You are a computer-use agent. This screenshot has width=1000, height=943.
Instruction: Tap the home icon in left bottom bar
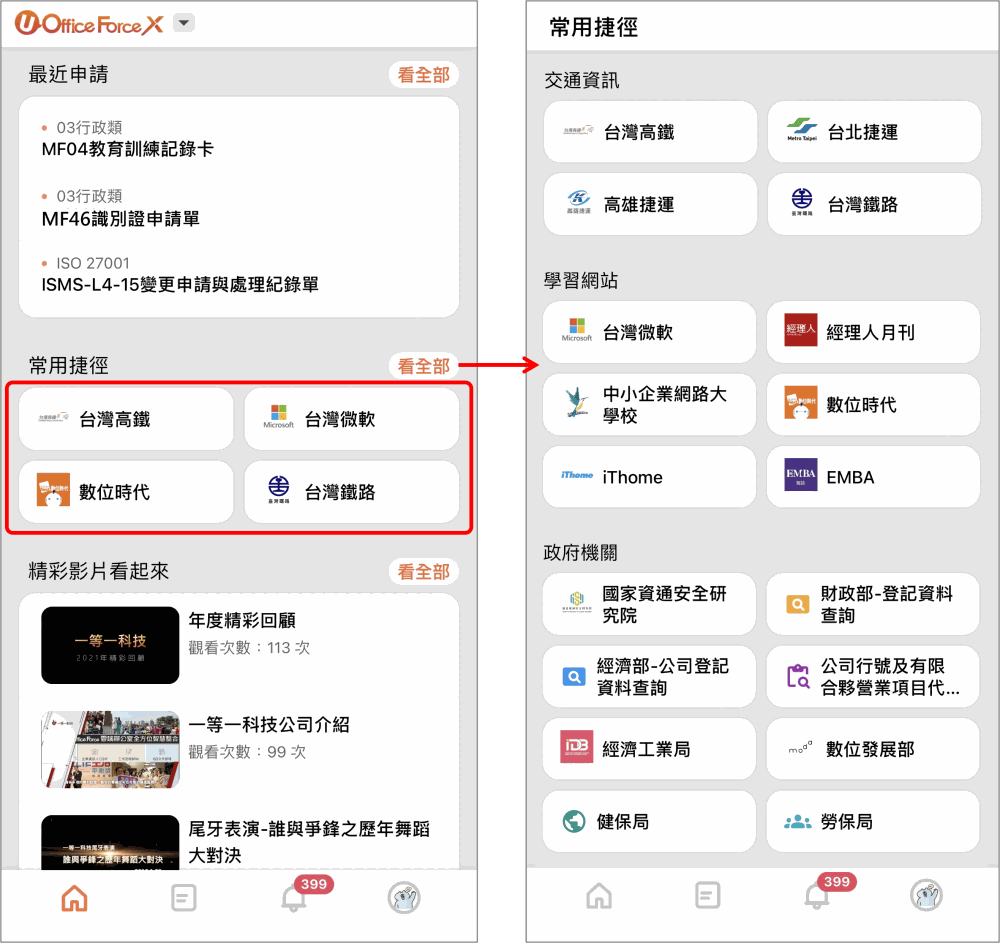point(75,898)
